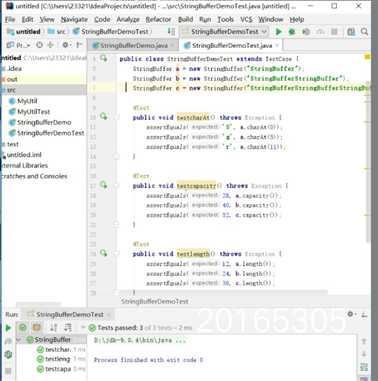Select StringBufferDemoTest in project tree
Viewport: 378px width, 381px height.
(x=50, y=133)
